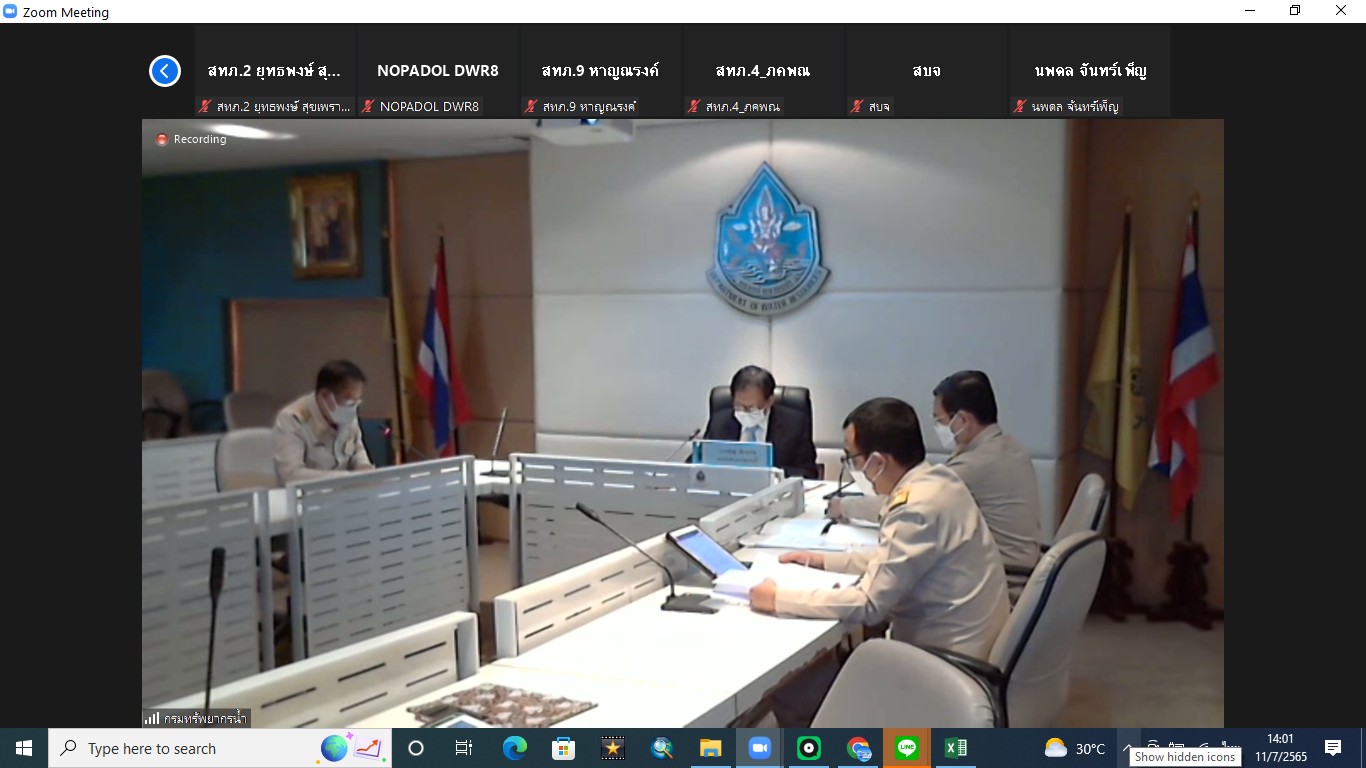Click the signal strength icon by กรมทรัพยากรน้ำ
Image resolution: width=1366 pixels, height=768 pixels.
152,718
